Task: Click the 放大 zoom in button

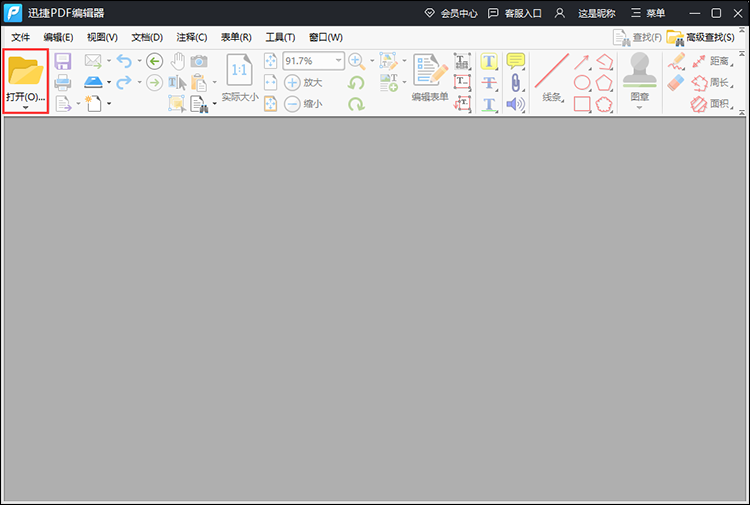Action: coord(303,82)
